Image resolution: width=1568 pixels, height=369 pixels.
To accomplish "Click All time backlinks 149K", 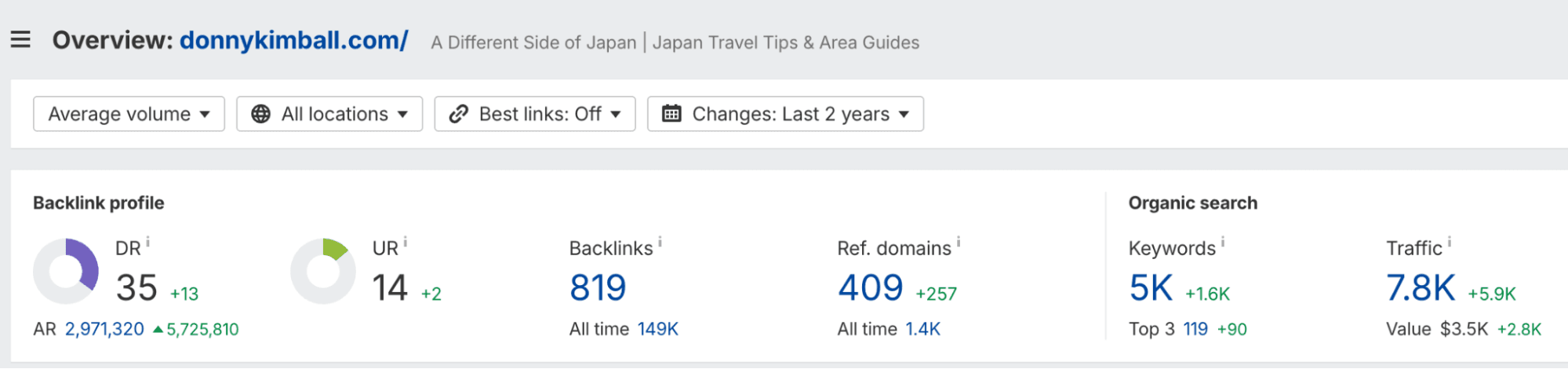I will 657,329.
